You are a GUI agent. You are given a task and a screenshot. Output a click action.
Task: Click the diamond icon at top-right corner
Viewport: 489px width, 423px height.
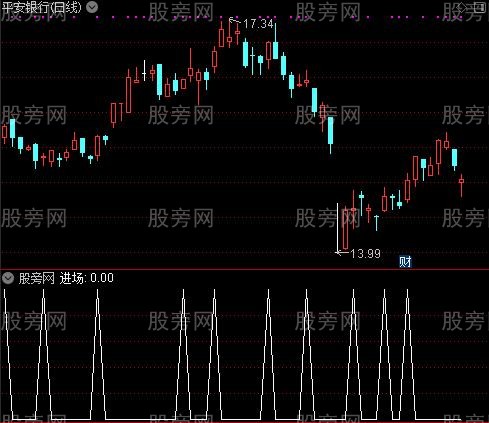point(462,7)
